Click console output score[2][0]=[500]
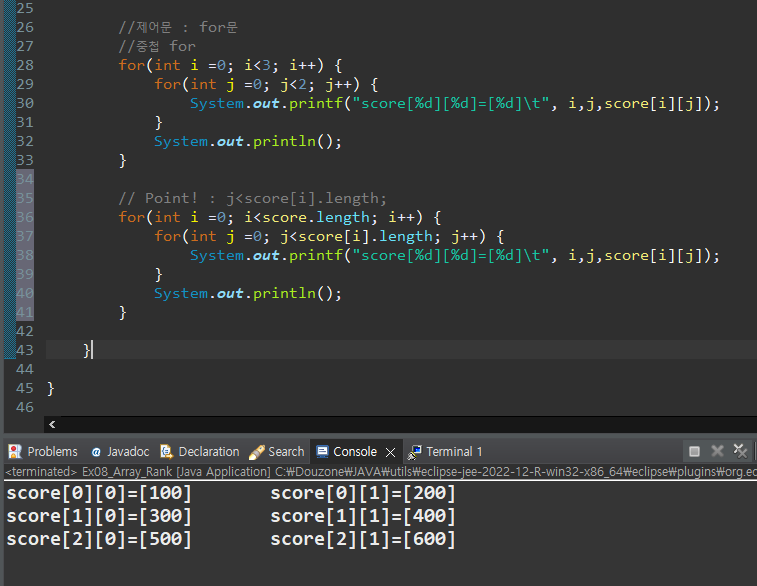Screen dimensions: 757x586 [99, 539]
